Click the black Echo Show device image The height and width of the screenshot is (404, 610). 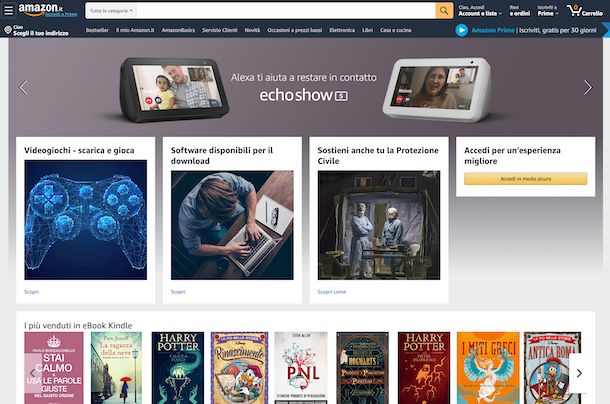coord(174,90)
